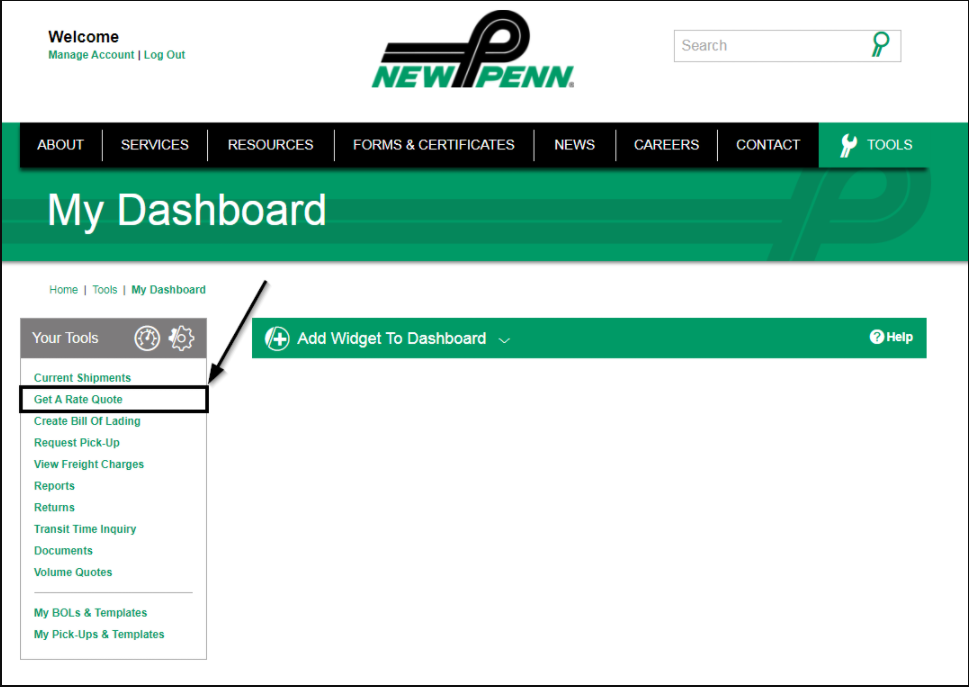Open the RESOURCES menu

tap(270, 145)
